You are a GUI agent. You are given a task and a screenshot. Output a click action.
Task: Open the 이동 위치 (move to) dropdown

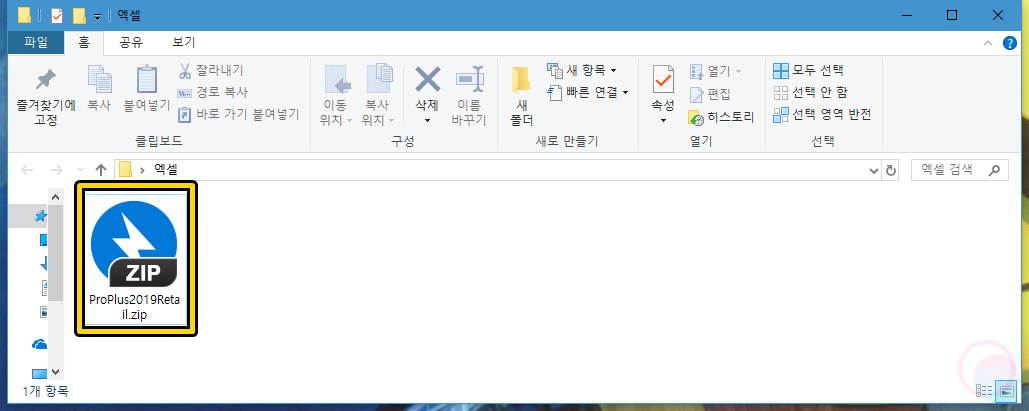coord(337,97)
